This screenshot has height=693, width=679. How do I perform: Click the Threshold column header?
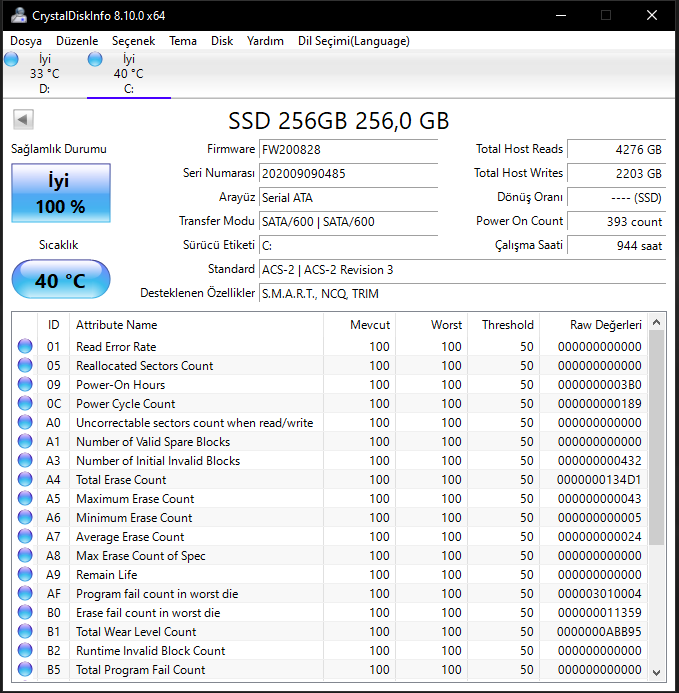click(504, 325)
